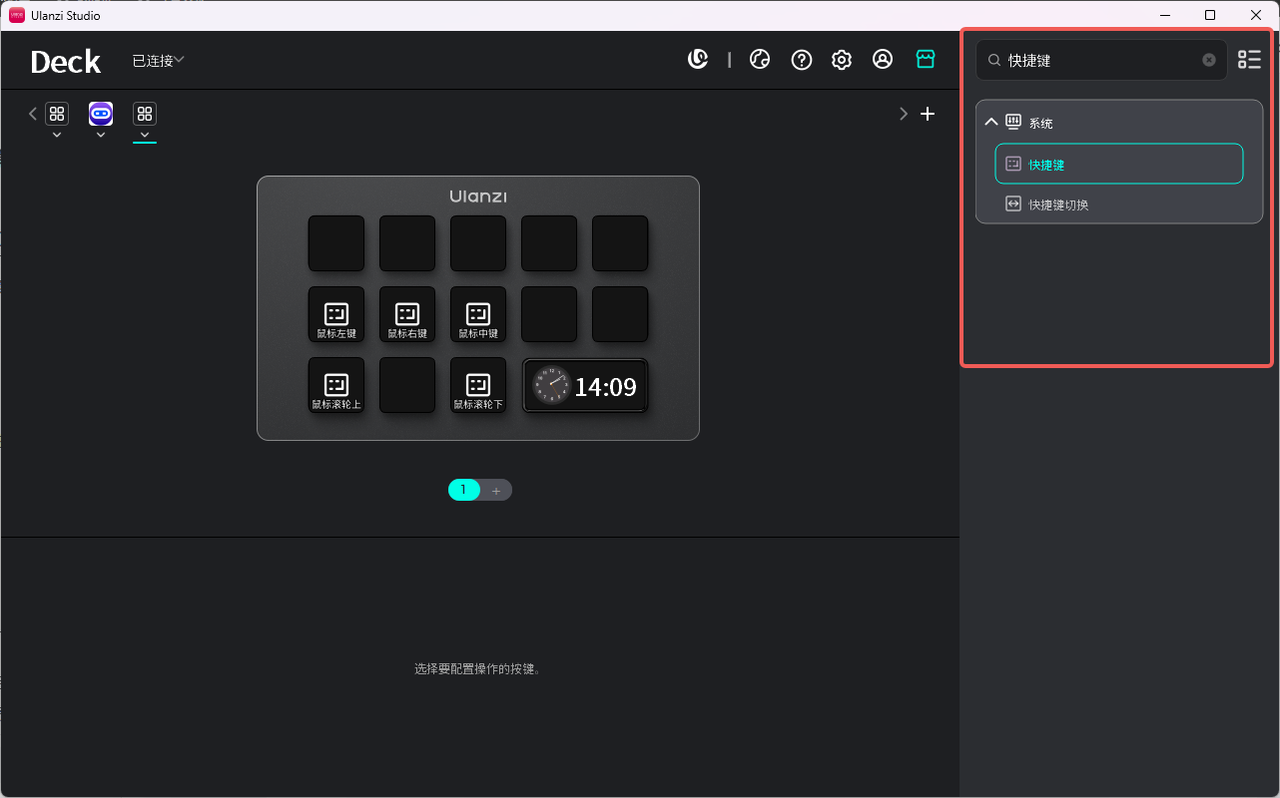Click the clock widget showing 14:09
Viewport: 1280px width, 798px height.
coord(585,386)
